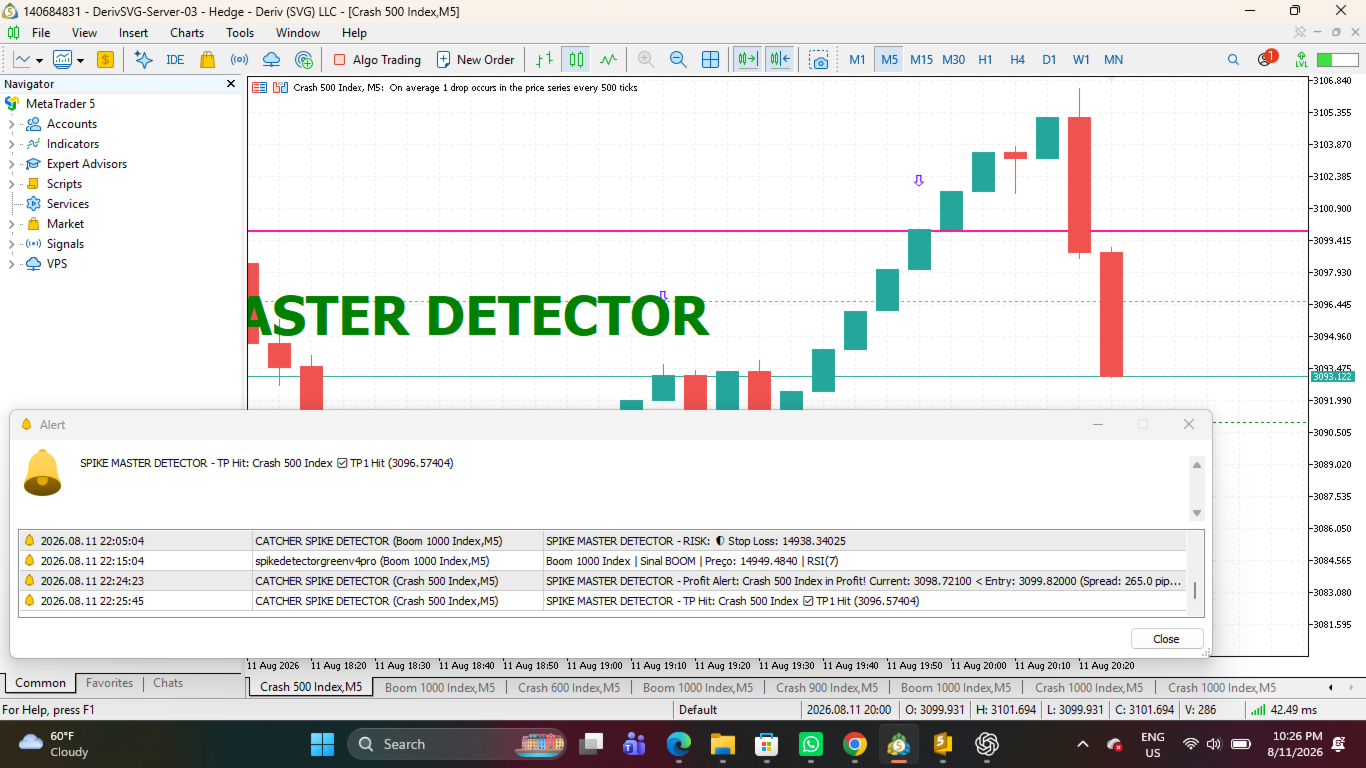
Task: Open the chart templates toolbar icon
Action: pyautogui.click(x=63, y=60)
